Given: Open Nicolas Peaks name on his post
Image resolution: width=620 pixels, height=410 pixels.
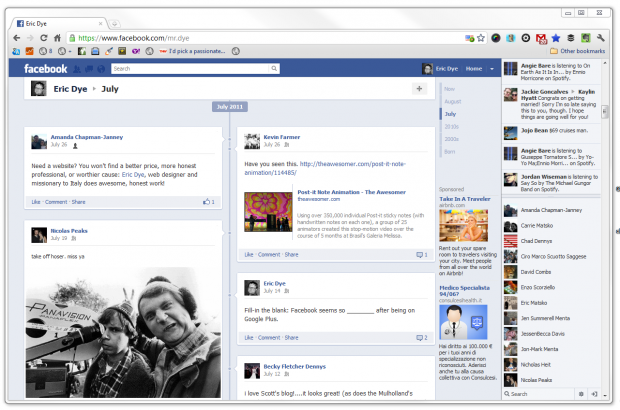Looking at the screenshot, I should point(69,231).
